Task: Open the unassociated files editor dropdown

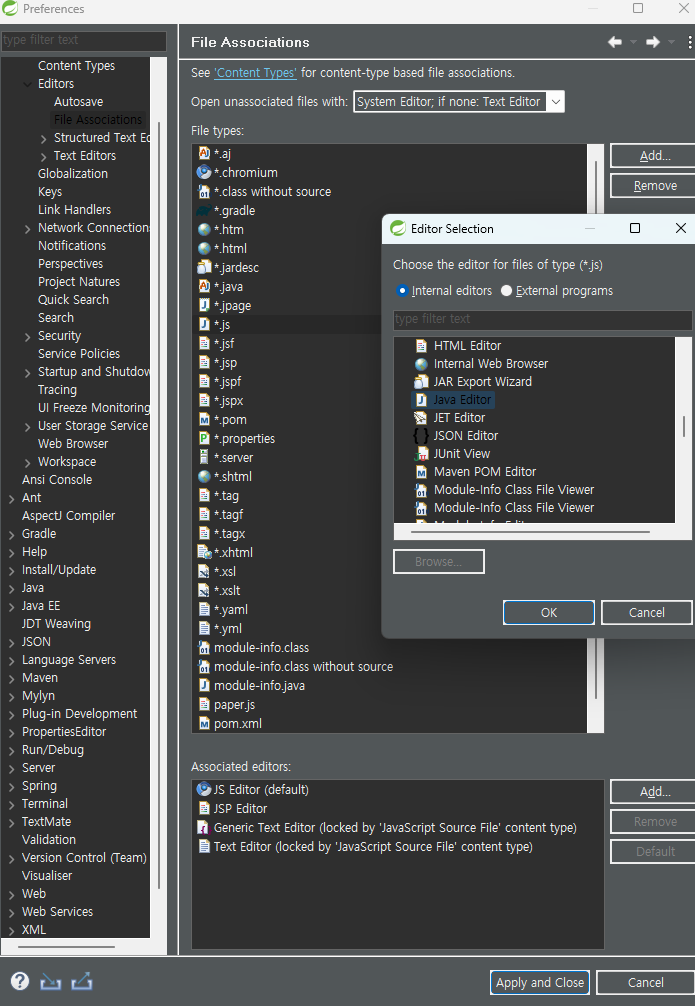Action: point(556,101)
